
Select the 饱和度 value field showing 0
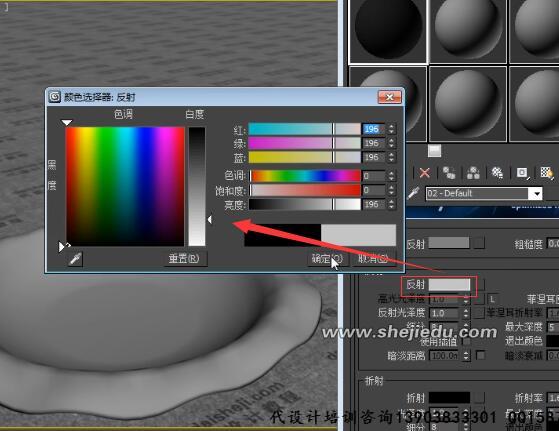[373, 190]
